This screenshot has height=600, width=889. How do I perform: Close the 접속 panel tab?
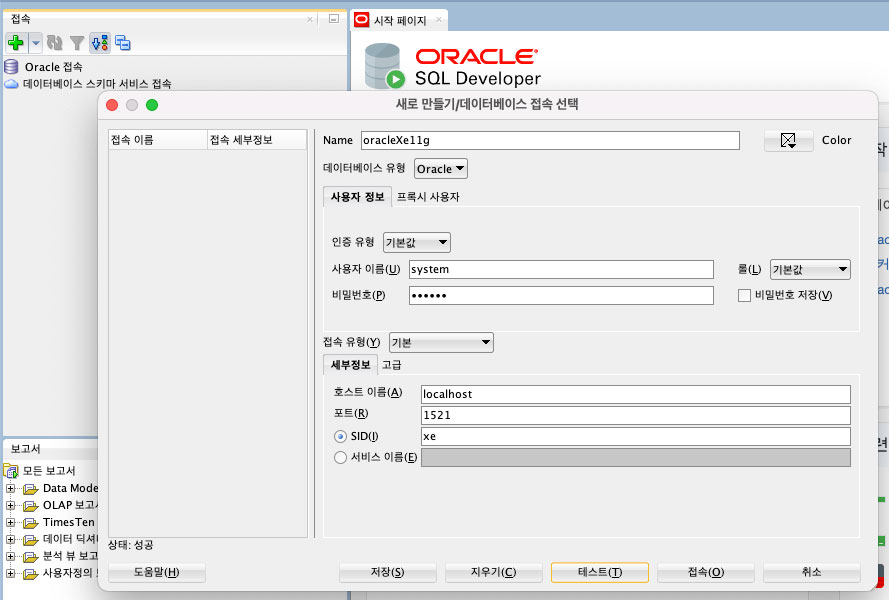(310, 19)
